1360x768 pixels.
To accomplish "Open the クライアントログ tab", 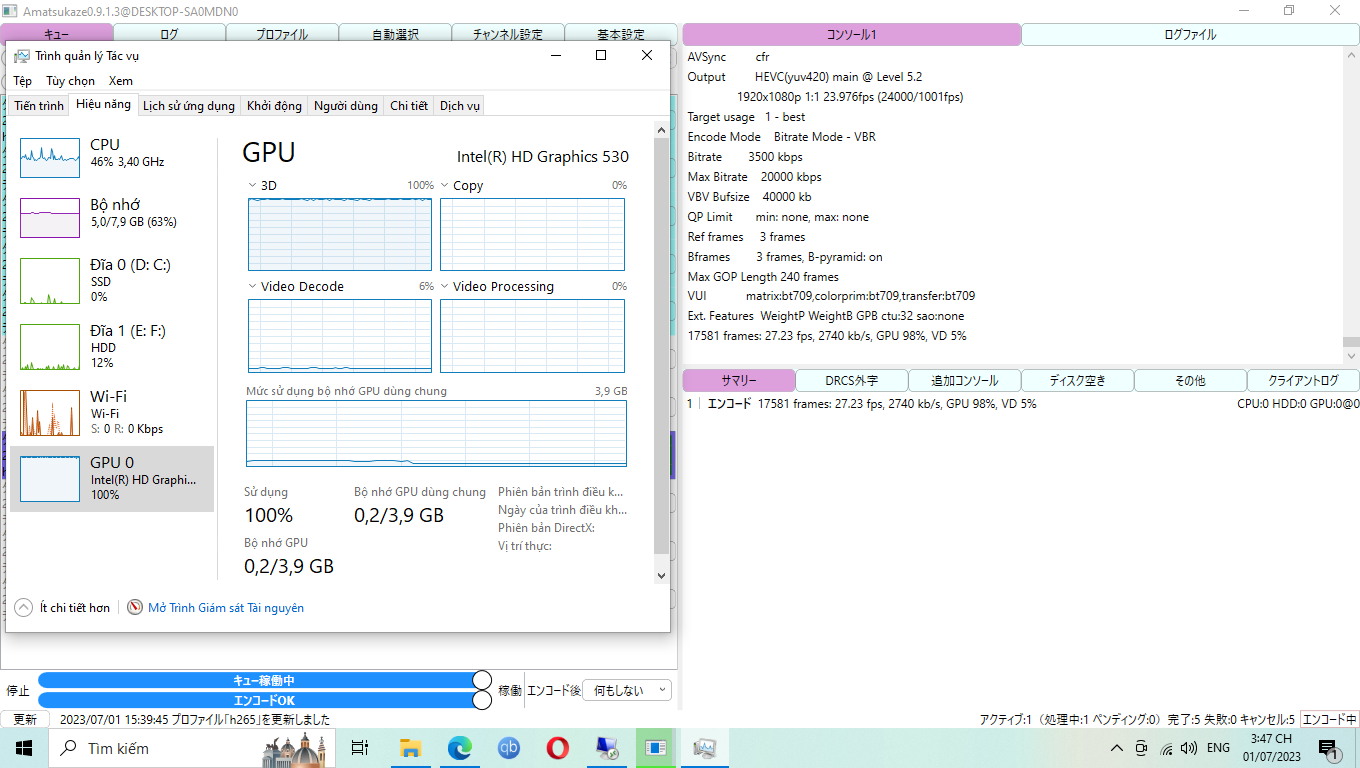I will (1303, 380).
